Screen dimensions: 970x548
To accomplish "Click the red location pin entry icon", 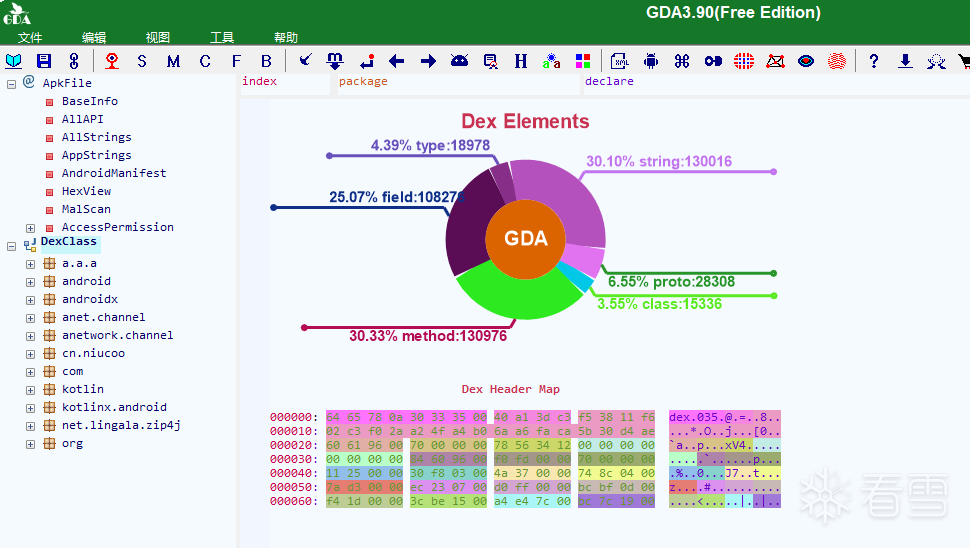I will pyautogui.click(x=112, y=61).
